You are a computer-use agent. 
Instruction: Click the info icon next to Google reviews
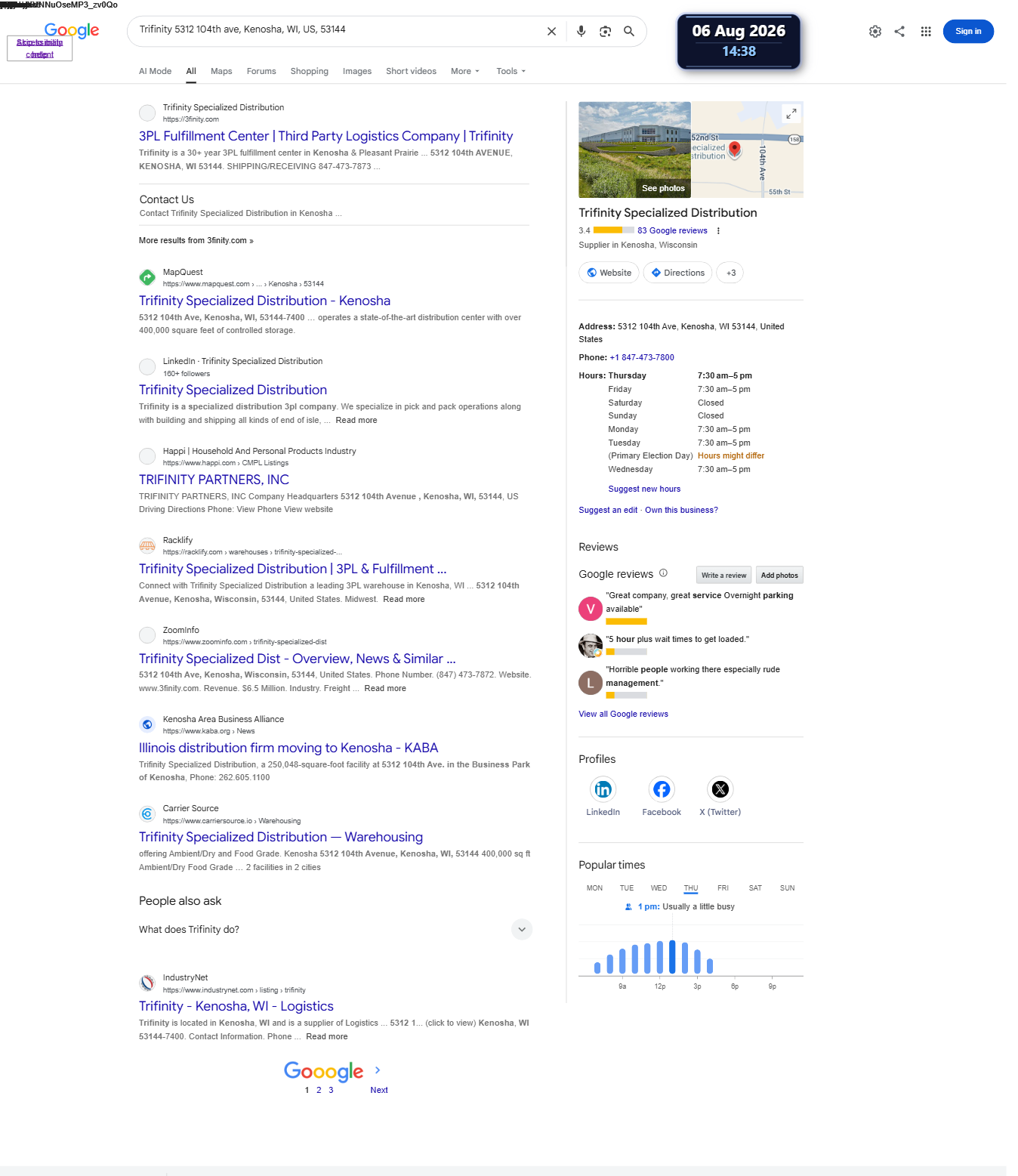click(663, 573)
